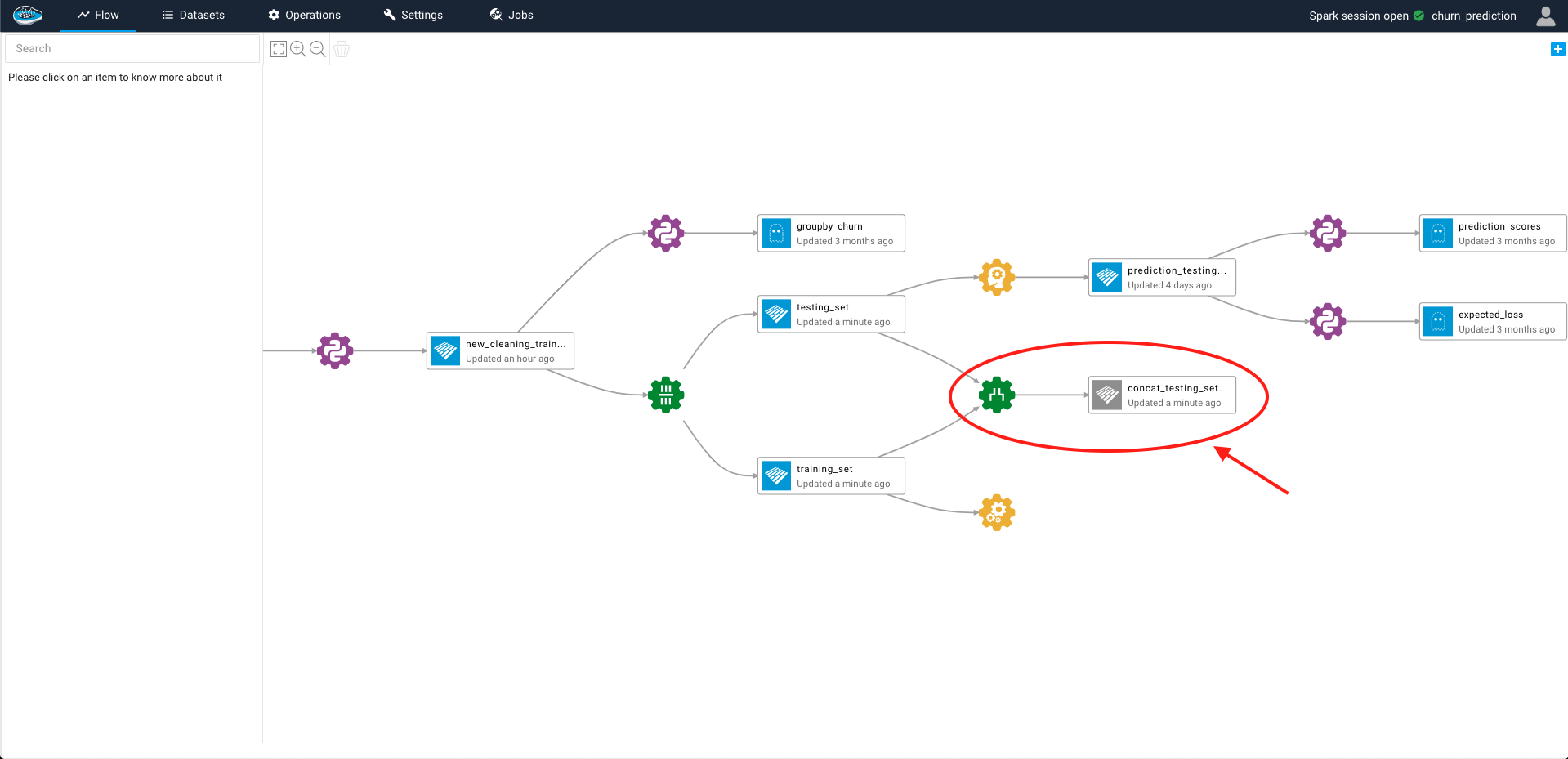Click the zoom out magnifier icon
The height and width of the screenshot is (759, 1568).
click(x=318, y=49)
